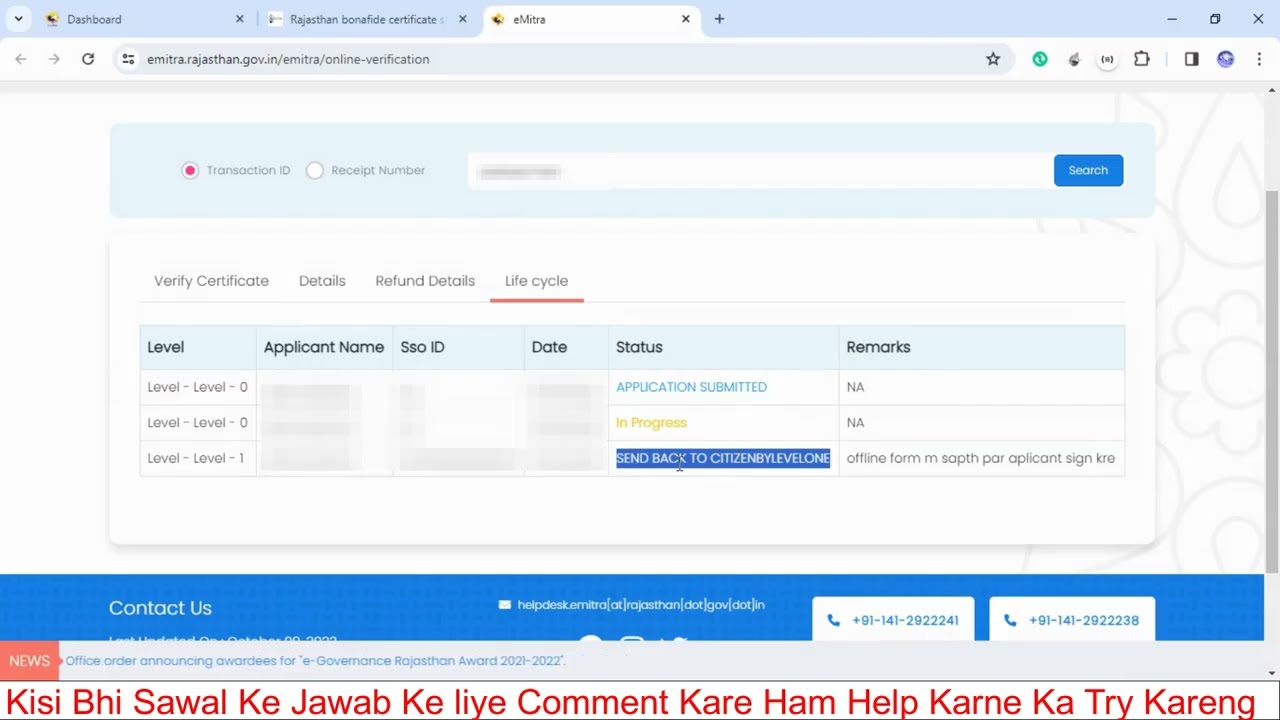Image resolution: width=1280 pixels, height=720 pixels.
Task: Go back to the previous page
Action: 21,59
